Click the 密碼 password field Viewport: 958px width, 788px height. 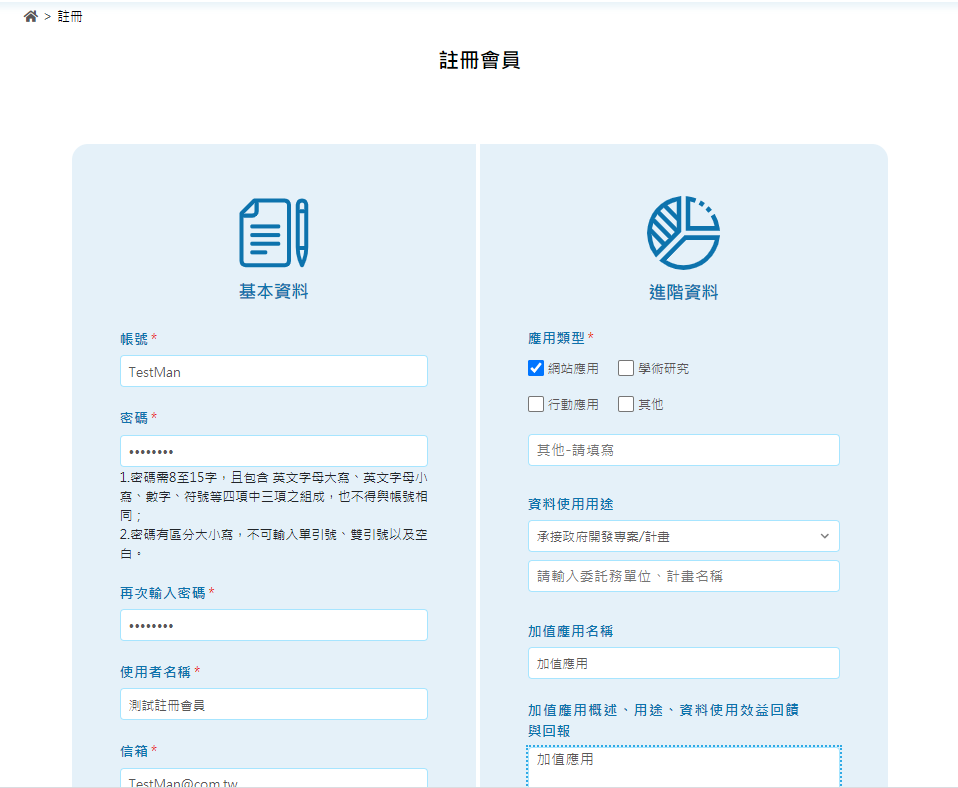(273, 450)
